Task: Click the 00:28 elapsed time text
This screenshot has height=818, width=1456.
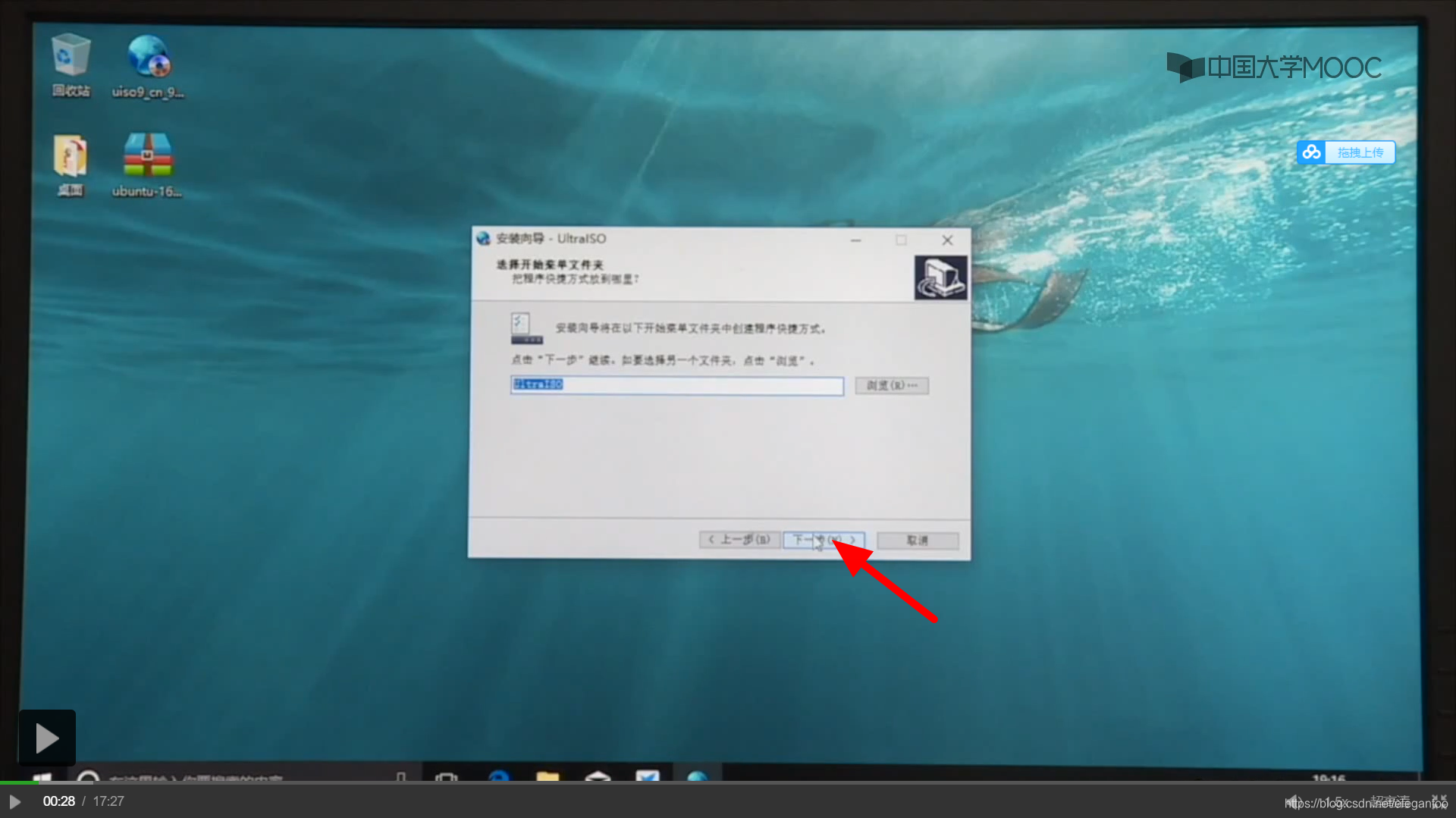Action: pyautogui.click(x=58, y=801)
